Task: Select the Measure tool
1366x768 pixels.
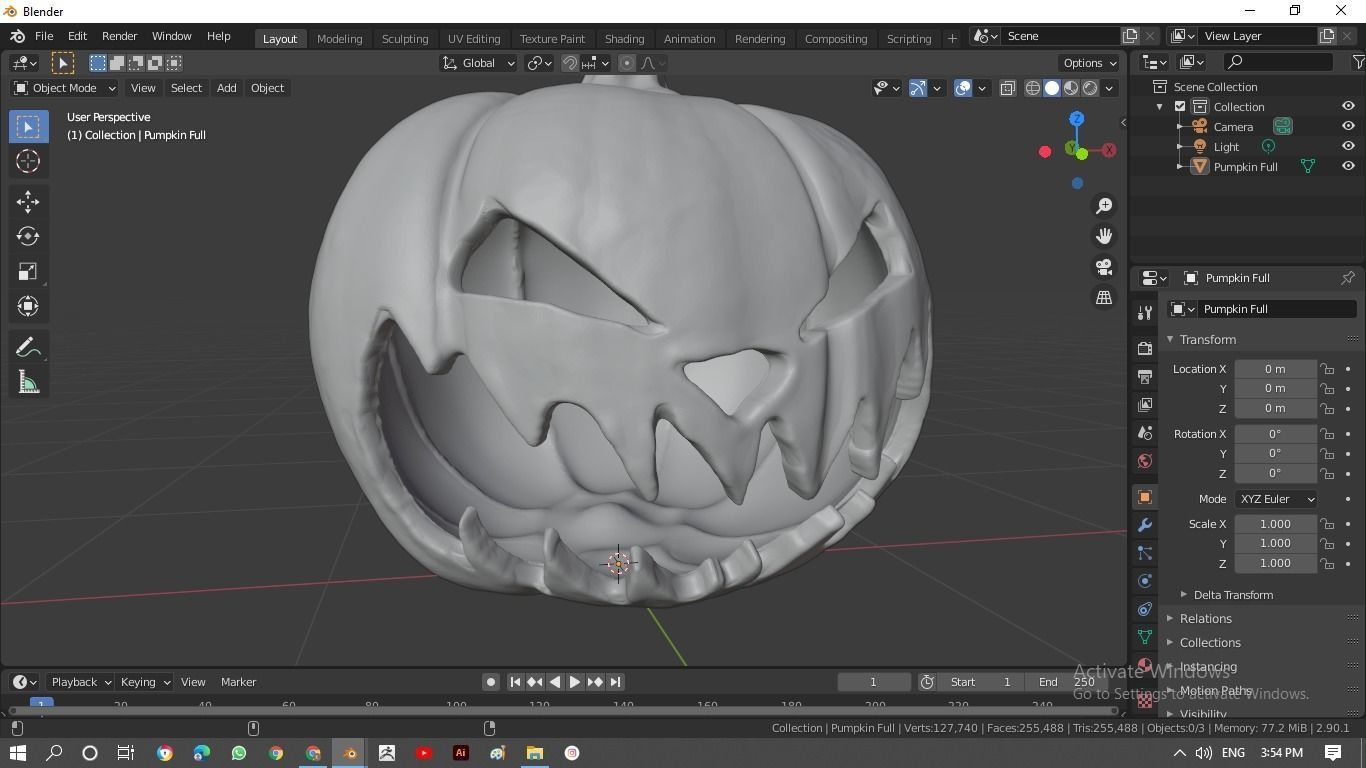Action: (x=27, y=383)
